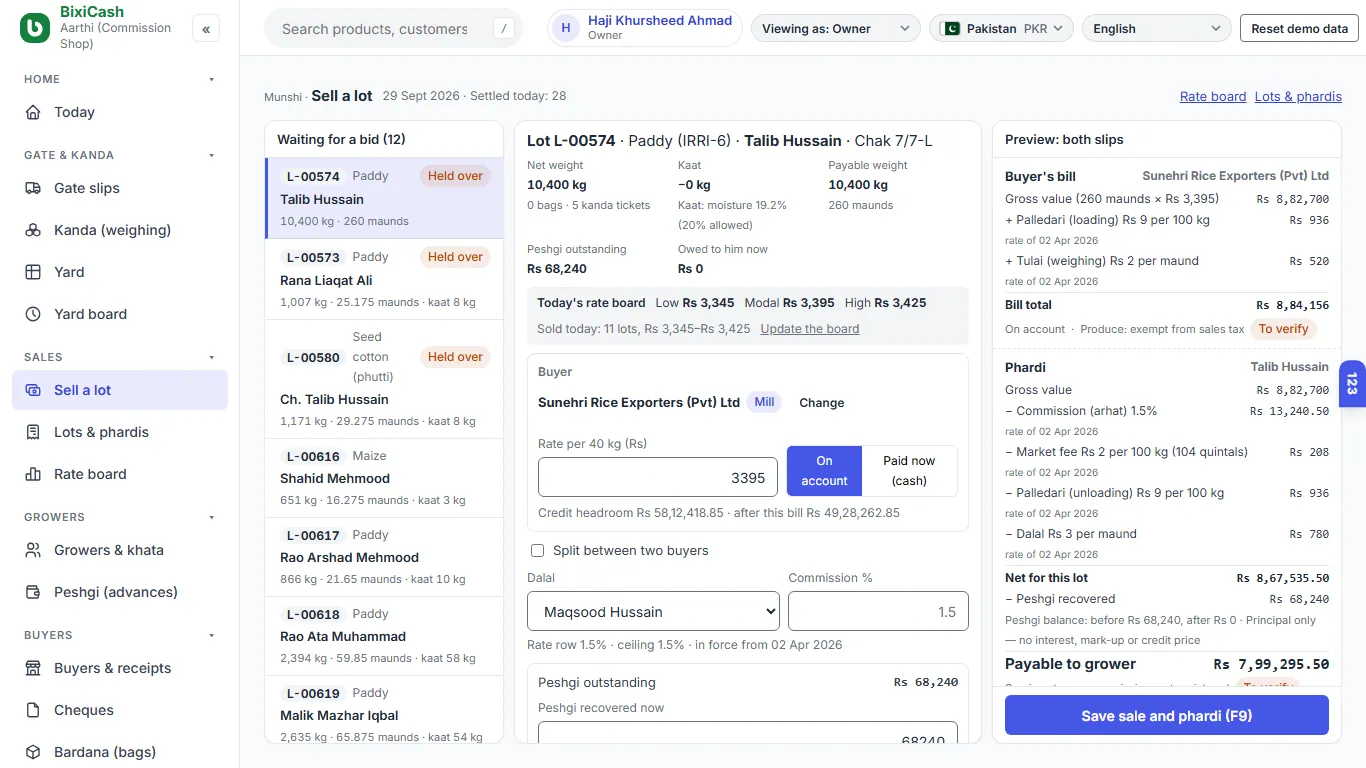Screen dimensions: 1366x768
Task: Collapse the GROWERS section header
Action: [x=120, y=517]
